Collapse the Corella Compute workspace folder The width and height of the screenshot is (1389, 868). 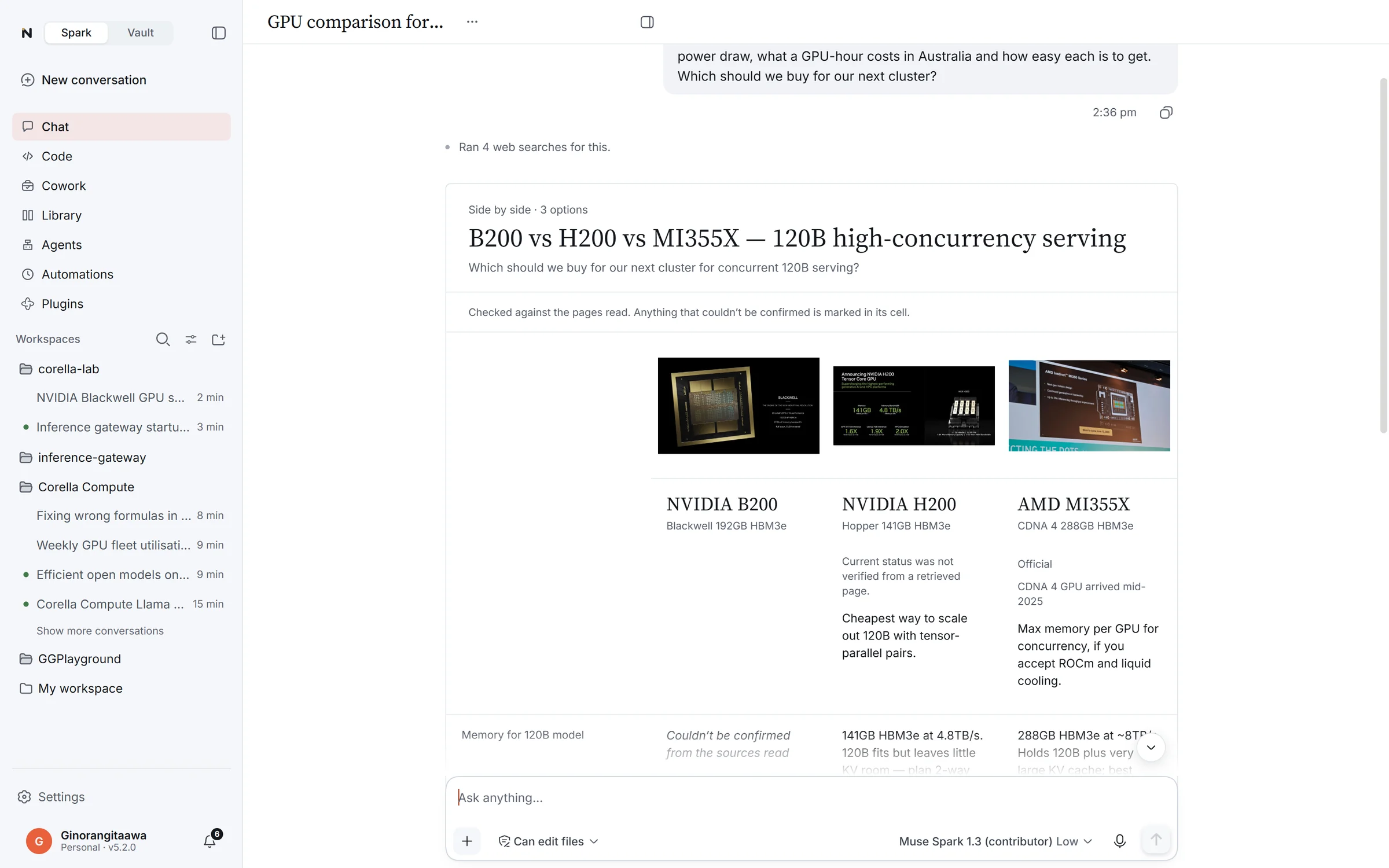122,487
